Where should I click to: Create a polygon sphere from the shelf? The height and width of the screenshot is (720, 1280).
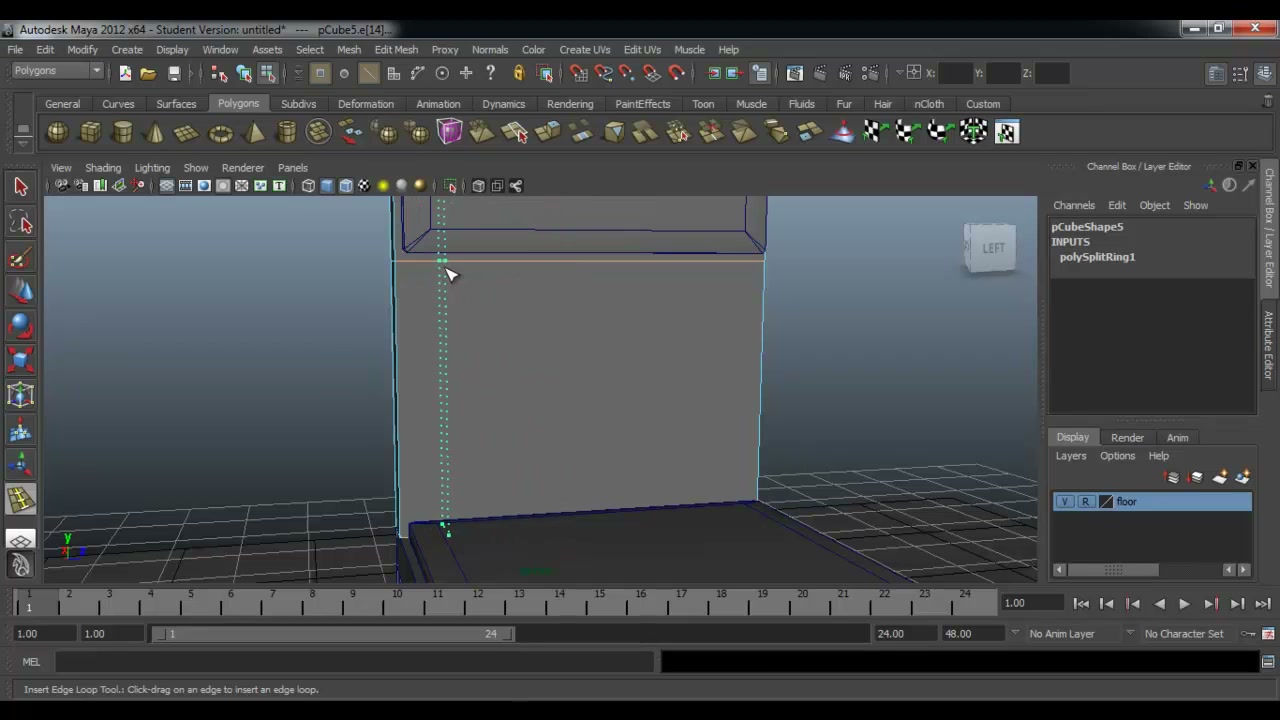point(58,132)
